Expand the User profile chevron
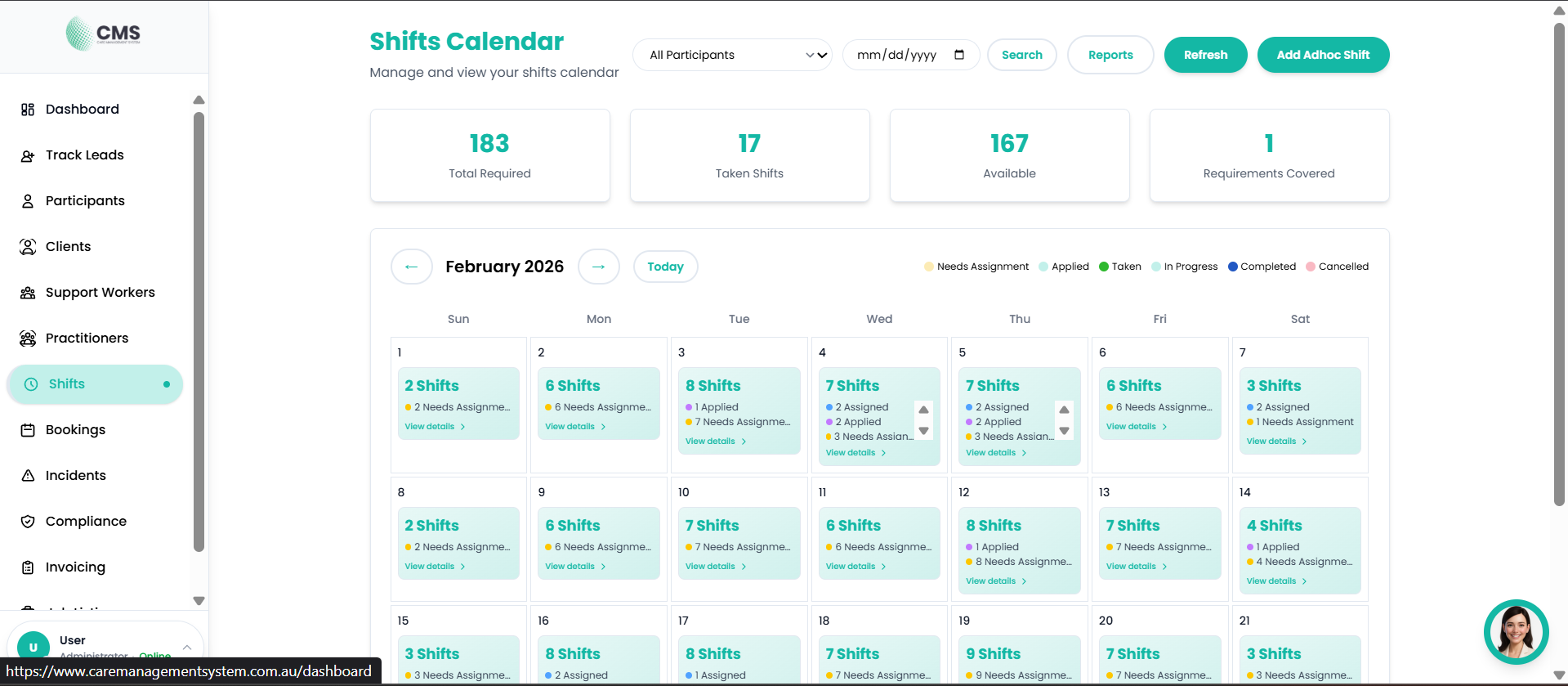1568x686 pixels. point(187,647)
